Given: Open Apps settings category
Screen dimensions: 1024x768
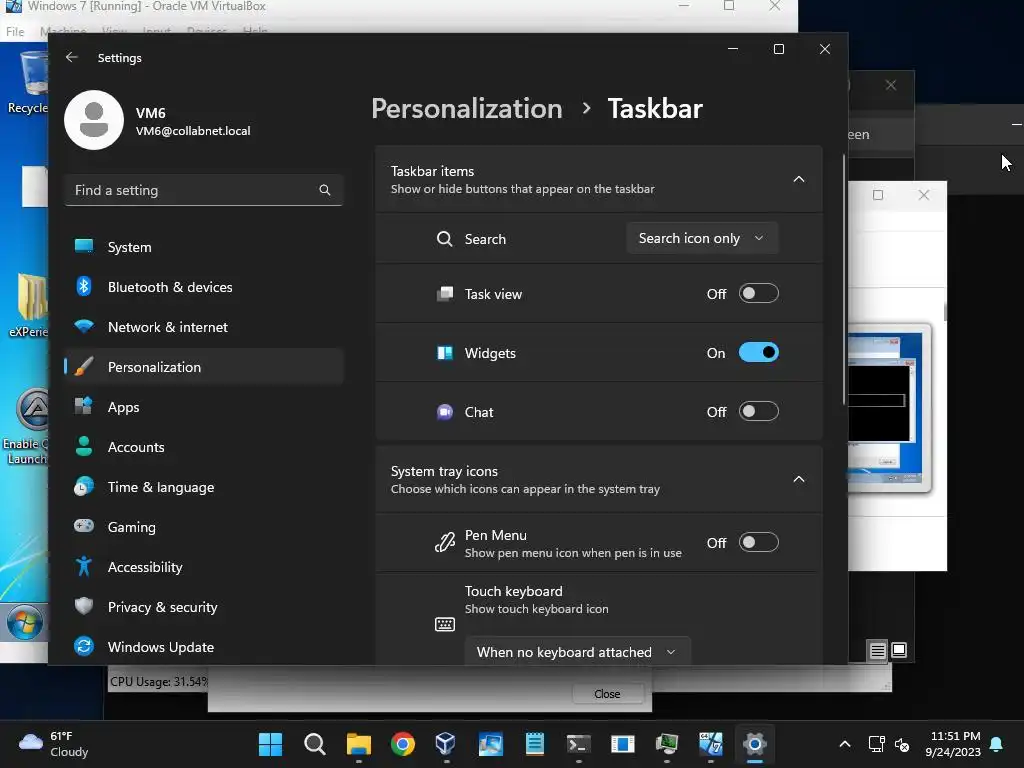Looking at the screenshot, I should (x=204, y=407).
